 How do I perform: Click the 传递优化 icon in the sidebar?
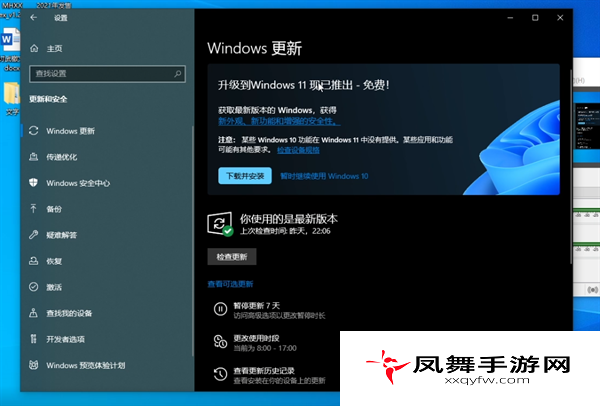tap(34, 157)
